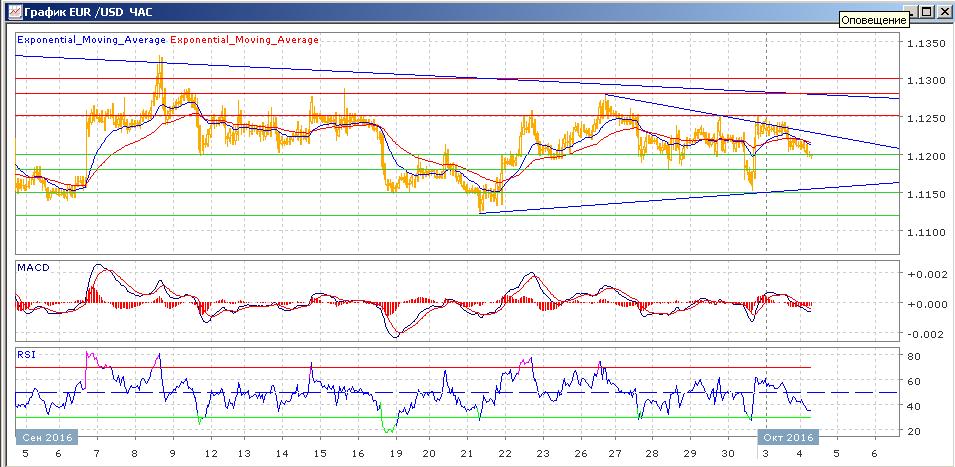This screenshot has width=955, height=467.
Task: Click the 60 RSI axis value
Action: click(914, 381)
